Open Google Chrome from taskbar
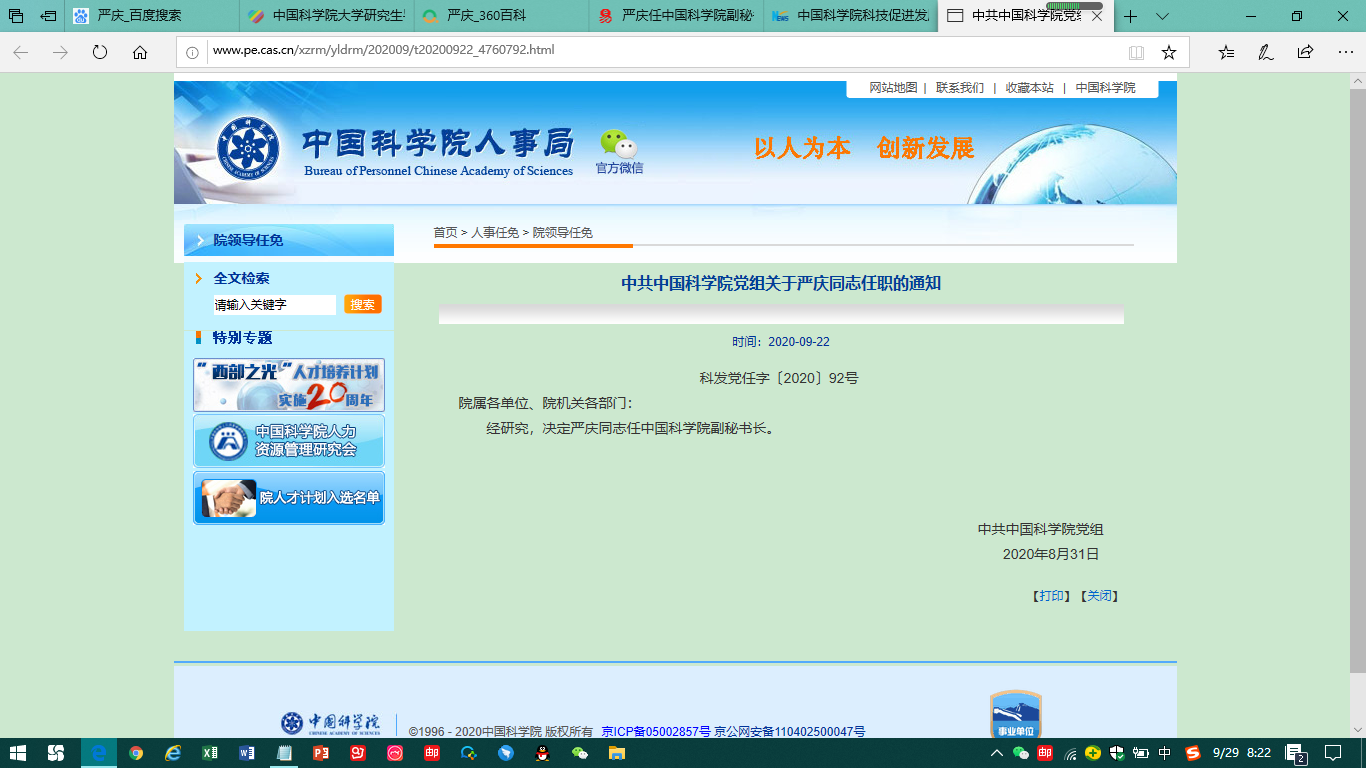 pyautogui.click(x=136, y=753)
